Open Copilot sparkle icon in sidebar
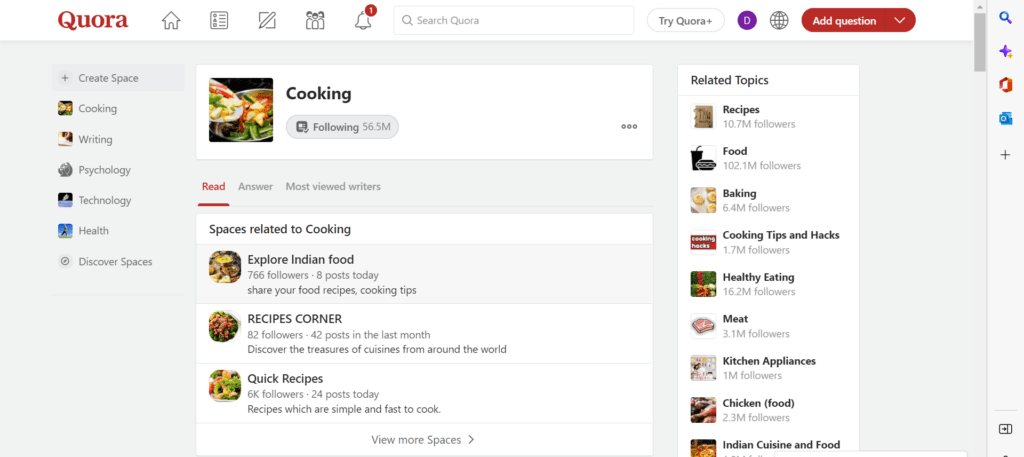The width and height of the screenshot is (1024, 457). (1005, 51)
